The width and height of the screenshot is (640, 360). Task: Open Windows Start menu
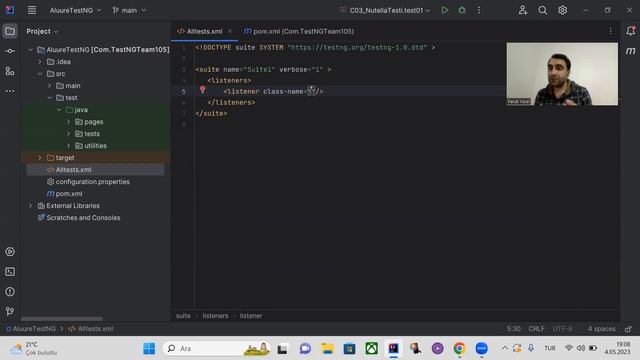[x=149, y=348]
